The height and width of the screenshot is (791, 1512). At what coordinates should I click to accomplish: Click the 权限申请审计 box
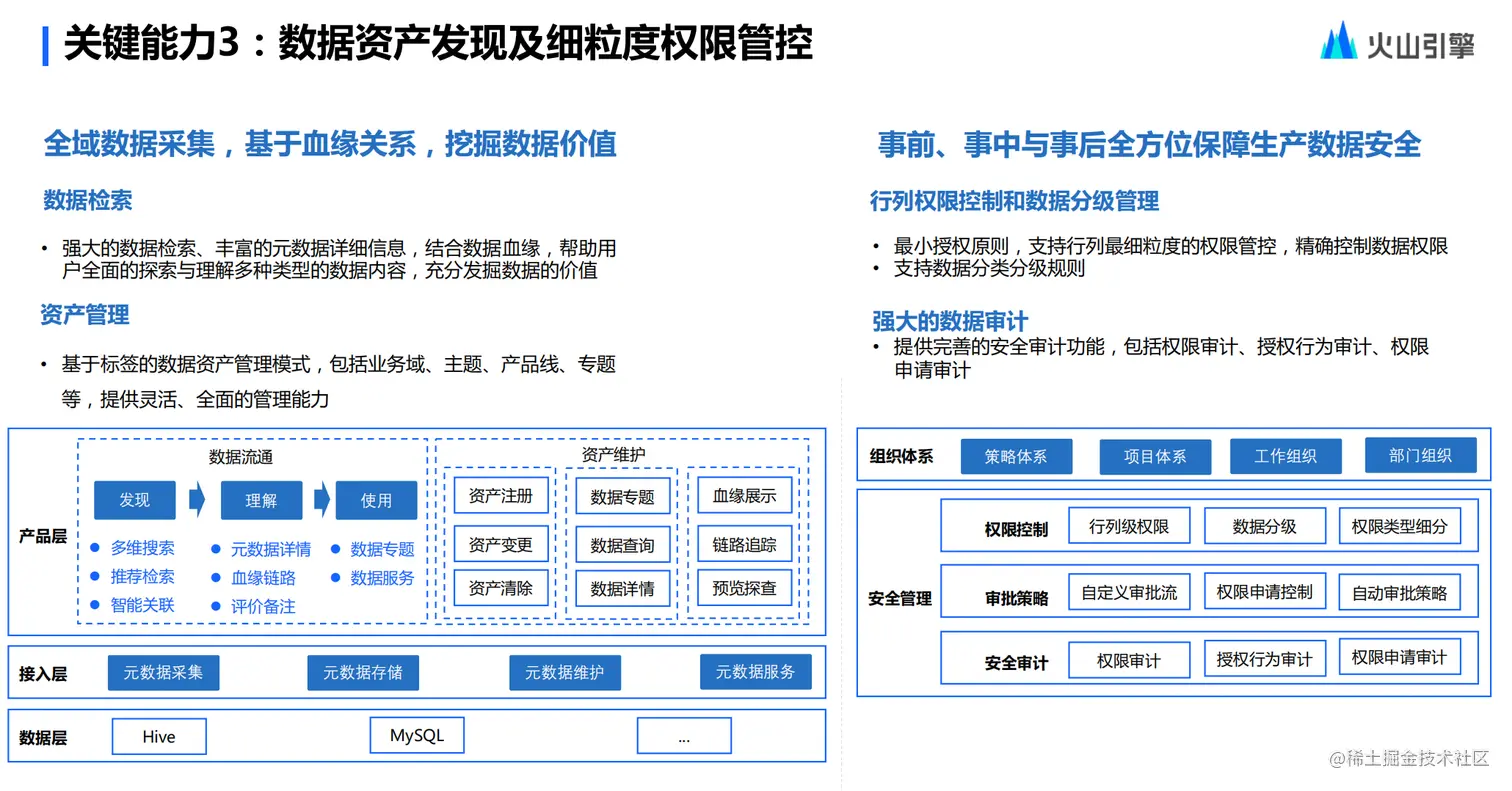coord(1399,657)
